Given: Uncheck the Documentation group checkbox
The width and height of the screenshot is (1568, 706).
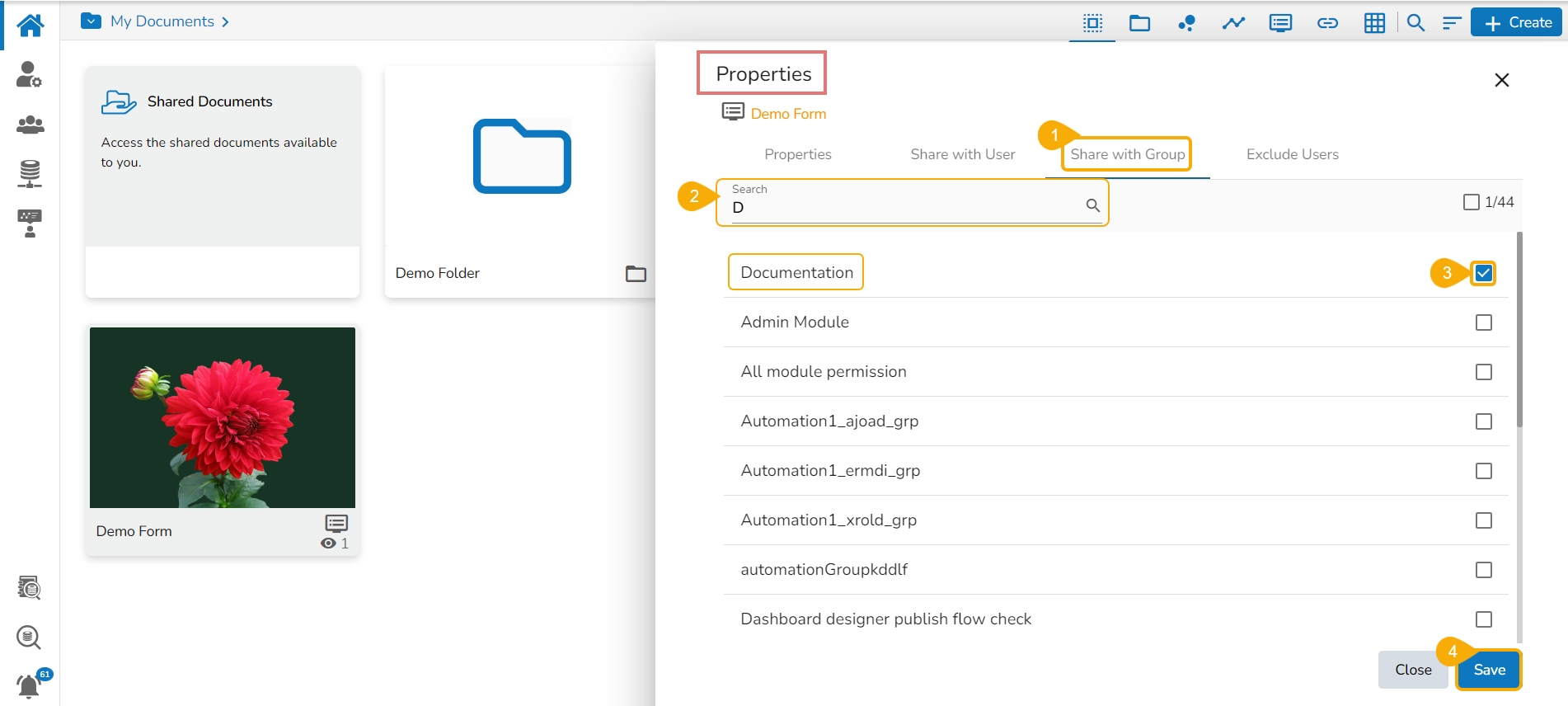Looking at the screenshot, I should [1483, 273].
